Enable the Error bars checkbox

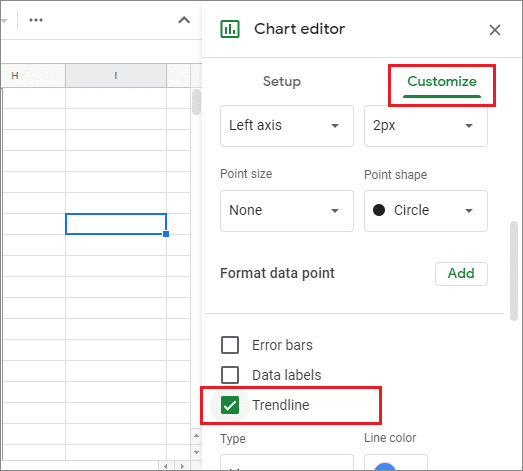[x=230, y=345]
